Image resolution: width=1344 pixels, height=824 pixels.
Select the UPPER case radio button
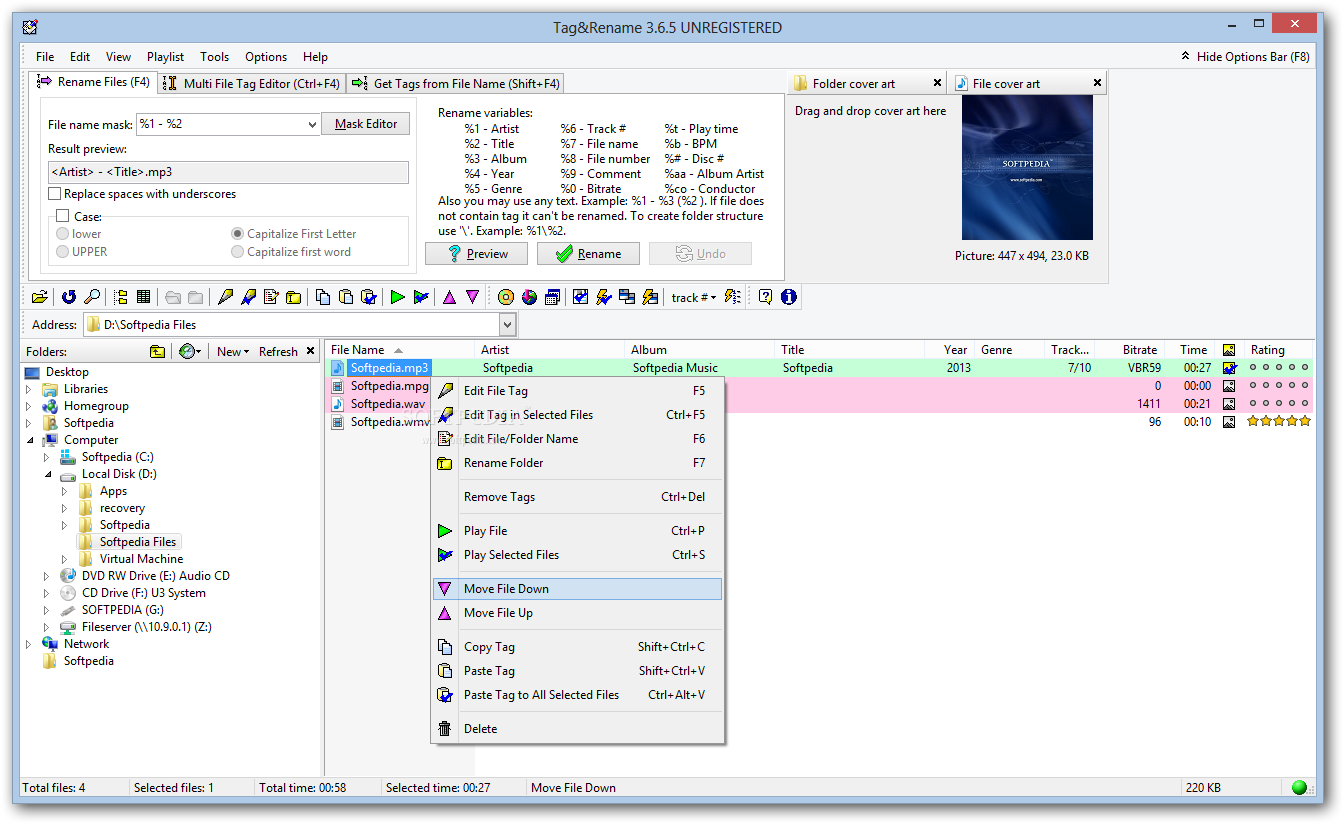[63, 252]
